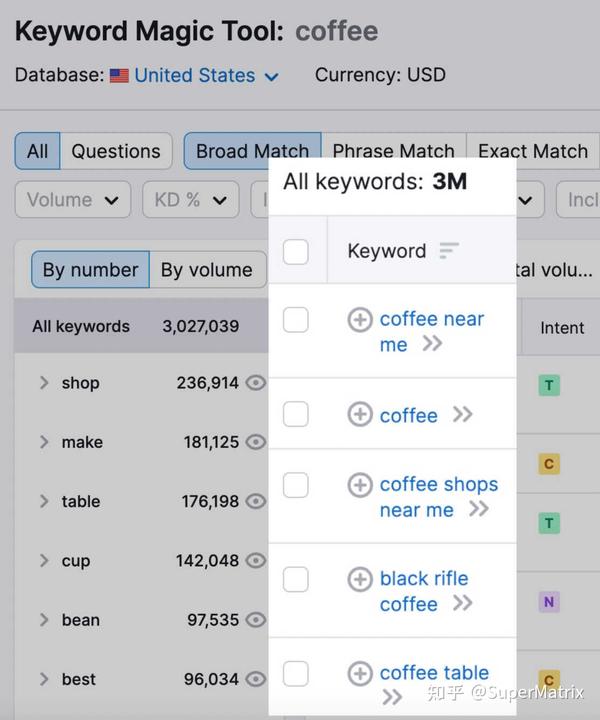Click double-arrow icon next to 'coffee' keyword

tap(462, 415)
